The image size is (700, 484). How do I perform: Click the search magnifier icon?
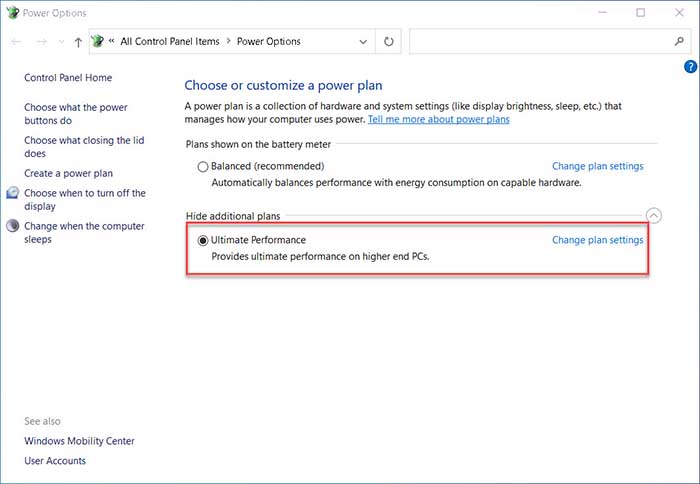679,41
